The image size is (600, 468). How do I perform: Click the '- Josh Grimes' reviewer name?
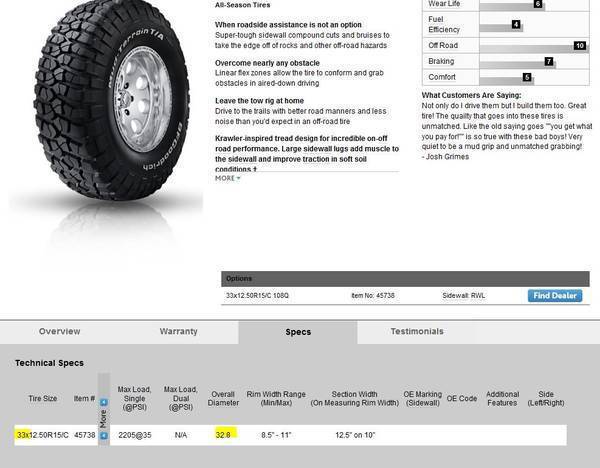coord(445,157)
